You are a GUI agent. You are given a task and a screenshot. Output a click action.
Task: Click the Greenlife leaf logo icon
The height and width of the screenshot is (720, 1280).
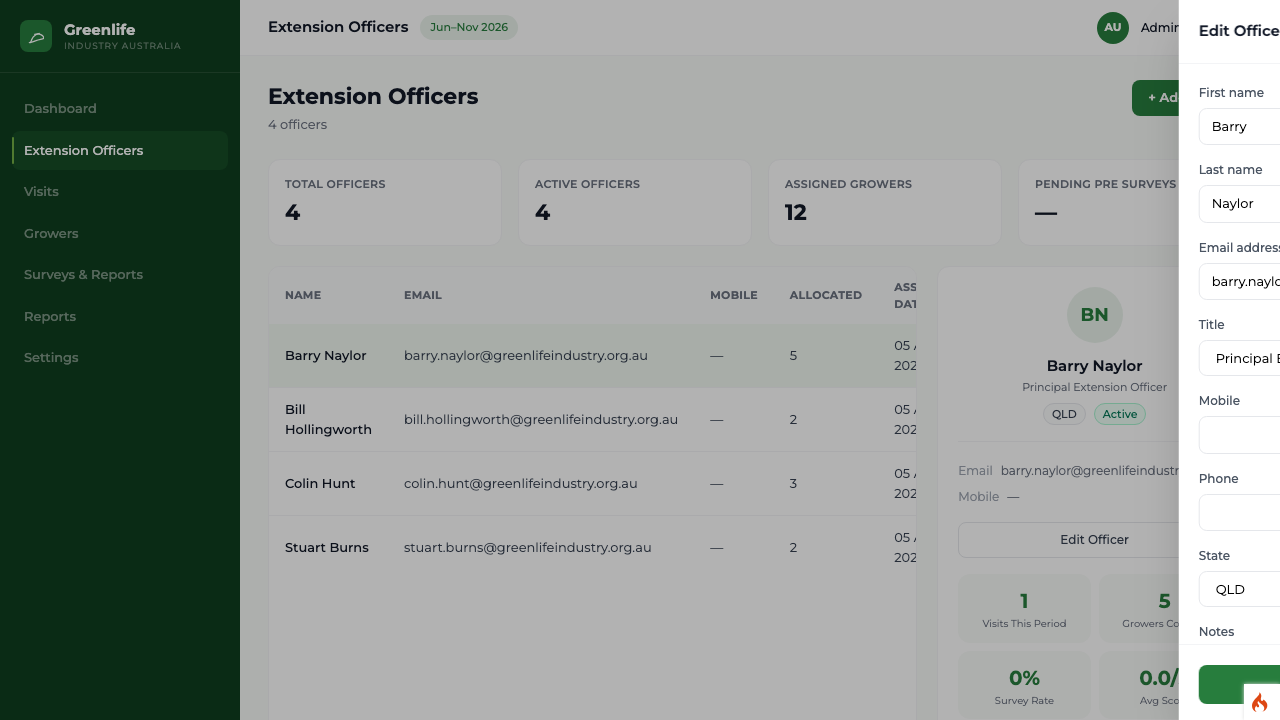coord(36,36)
